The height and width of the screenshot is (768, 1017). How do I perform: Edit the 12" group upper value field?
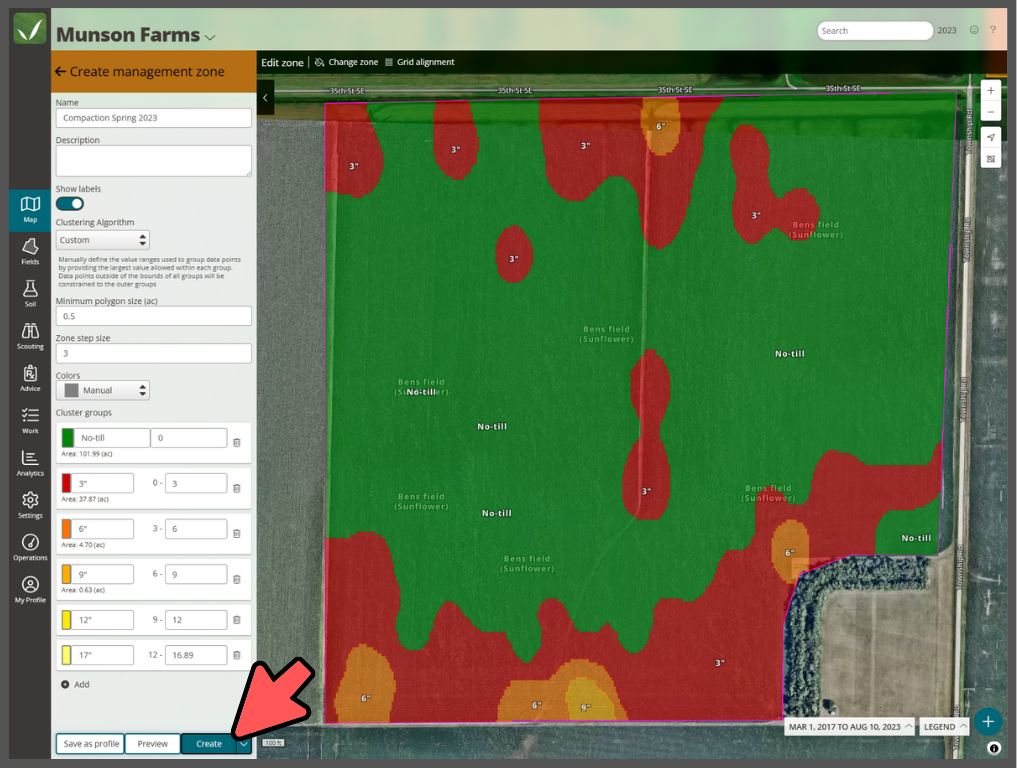196,619
